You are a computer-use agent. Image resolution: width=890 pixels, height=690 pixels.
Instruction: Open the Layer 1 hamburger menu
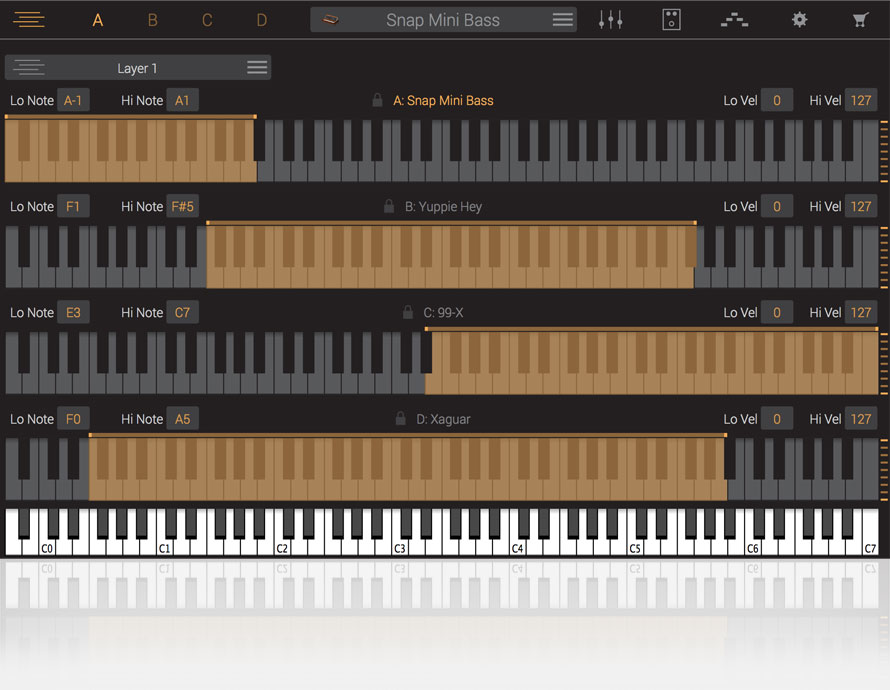(257, 68)
